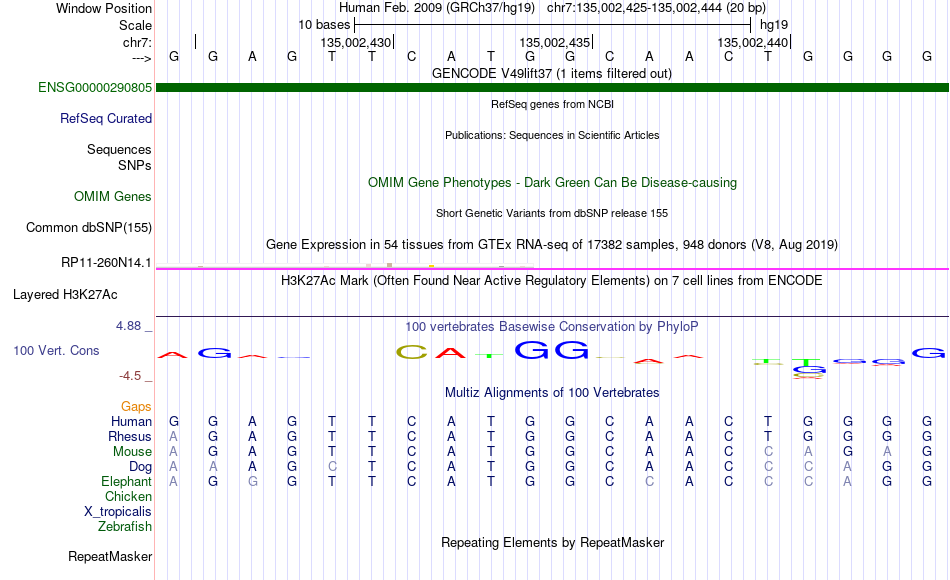
Task: Open the Common dbSNP(155) track label
Action: [x=88, y=227]
